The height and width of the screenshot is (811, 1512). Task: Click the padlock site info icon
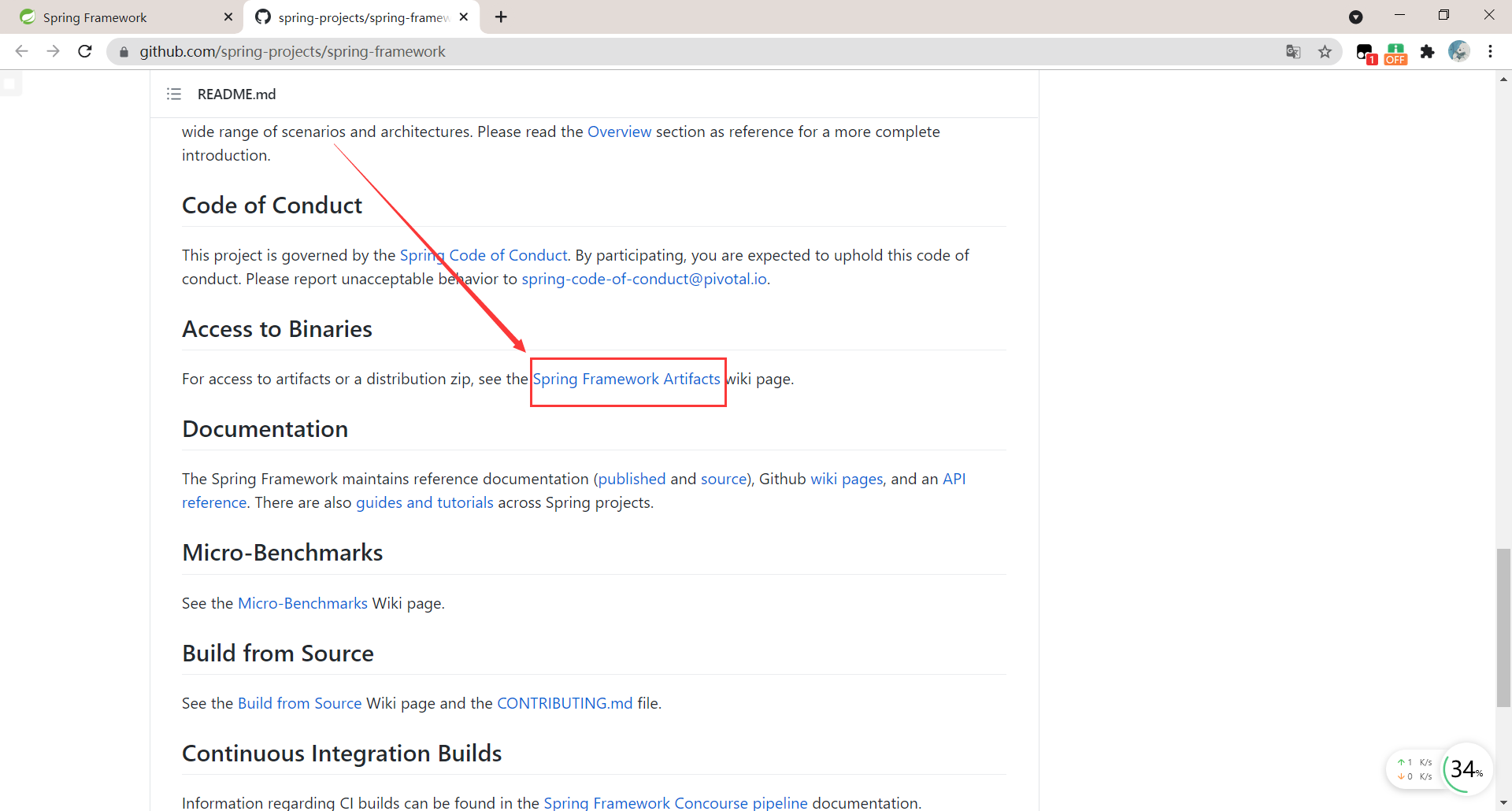point(124,52)
